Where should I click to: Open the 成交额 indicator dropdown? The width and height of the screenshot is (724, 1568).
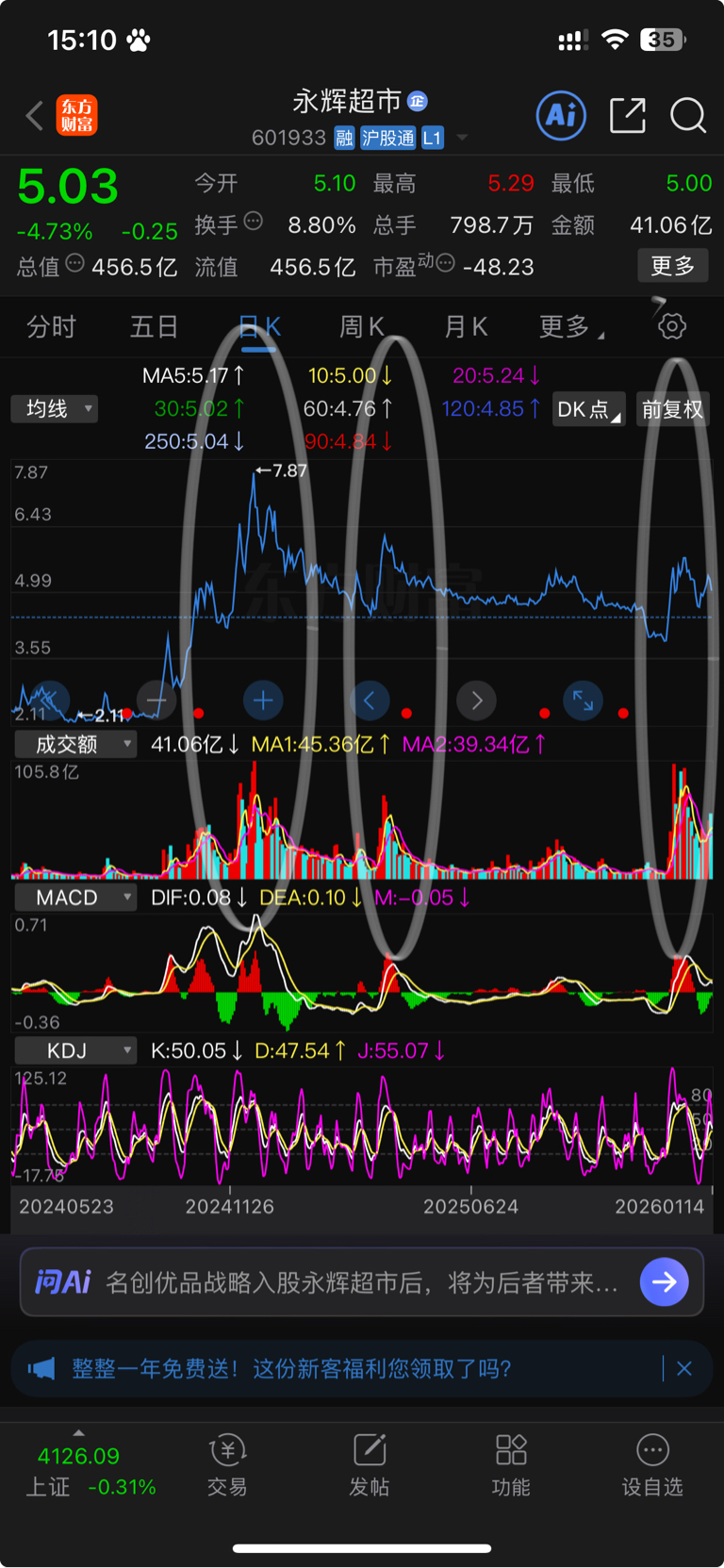[75, 744]
